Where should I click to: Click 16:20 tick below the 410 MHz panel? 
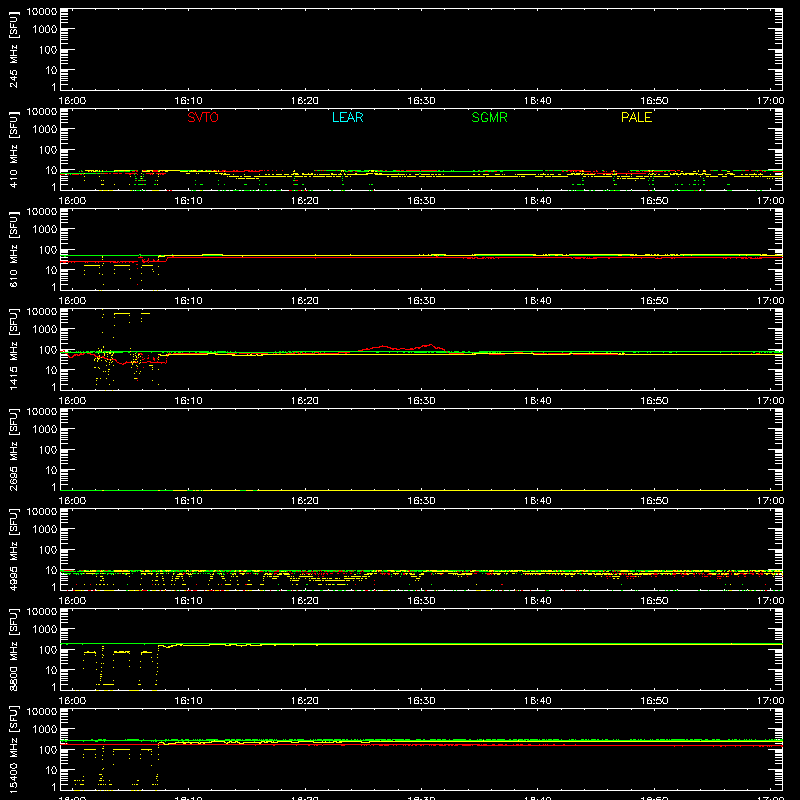pos(305,201)
